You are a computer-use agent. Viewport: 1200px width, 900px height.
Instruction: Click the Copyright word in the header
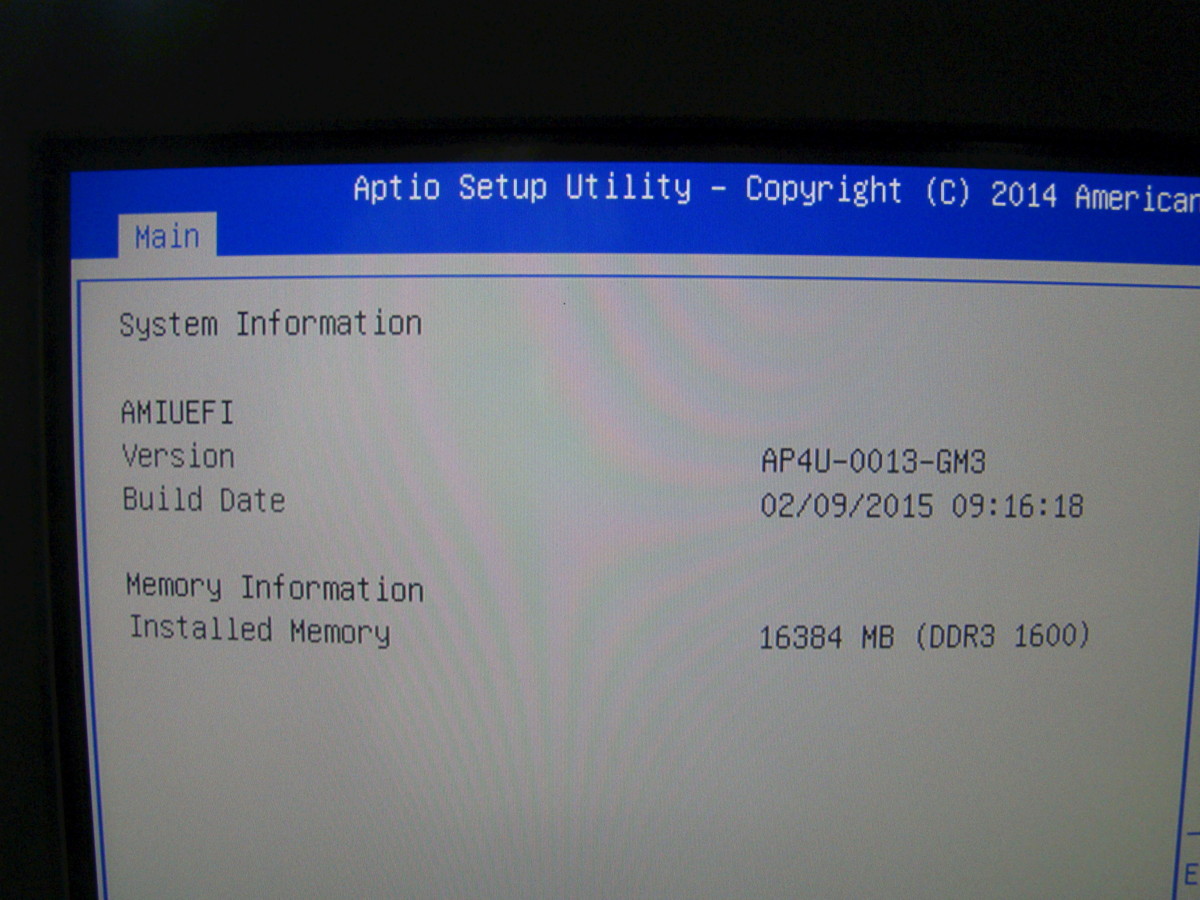click(823, 190)
